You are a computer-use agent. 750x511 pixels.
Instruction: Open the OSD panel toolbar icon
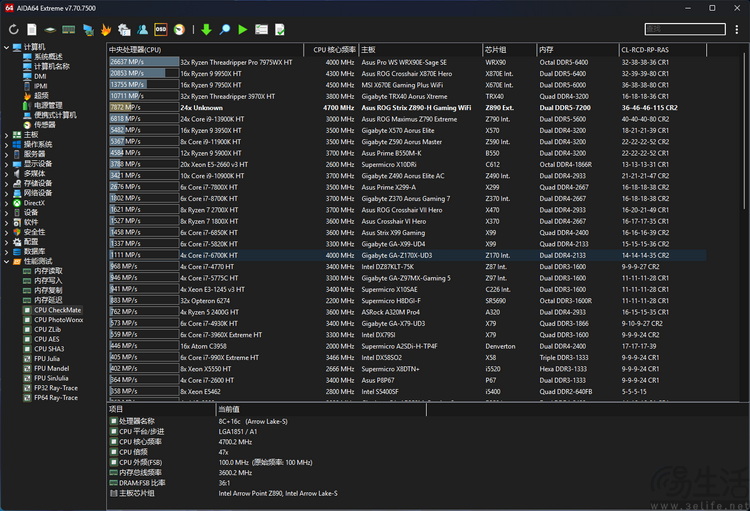point(161,30)
